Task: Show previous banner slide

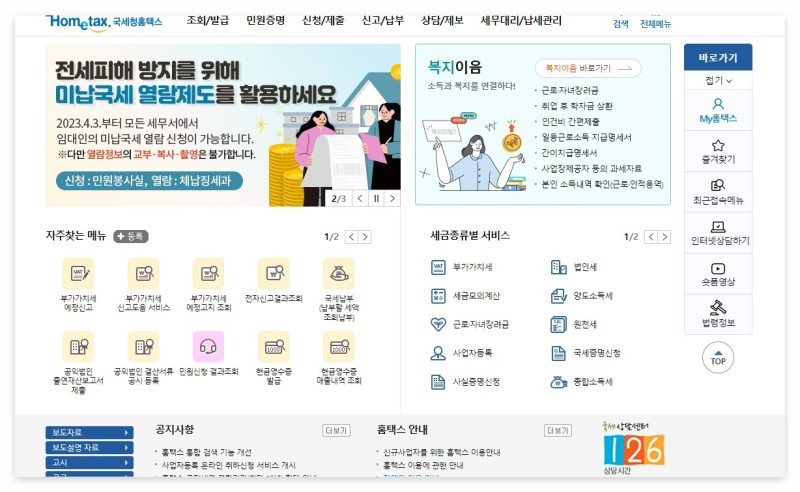Action: [x=360, y=199]
